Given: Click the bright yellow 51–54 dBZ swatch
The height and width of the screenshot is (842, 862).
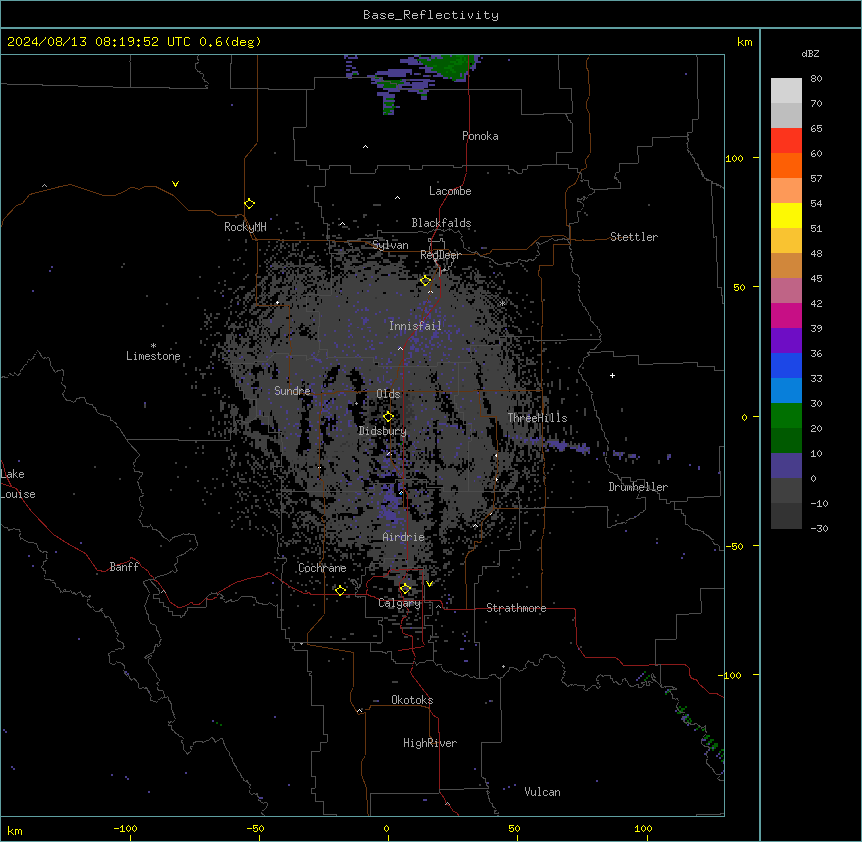Looking at the screenshot, I should (x=786, y=215).
